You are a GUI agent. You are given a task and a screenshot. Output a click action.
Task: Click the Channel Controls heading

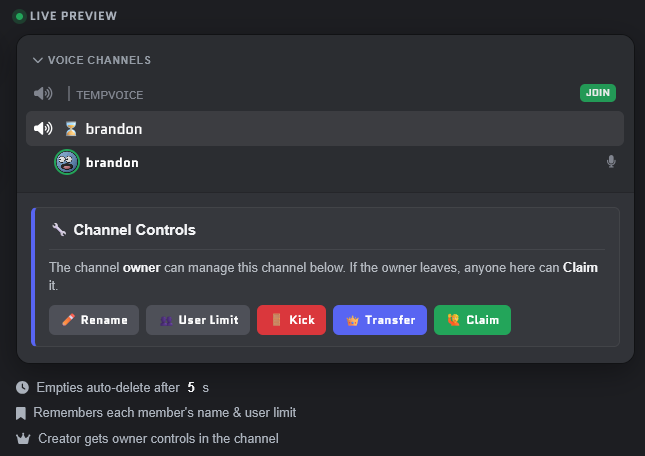pyautogui.click(x=134, y=230)
